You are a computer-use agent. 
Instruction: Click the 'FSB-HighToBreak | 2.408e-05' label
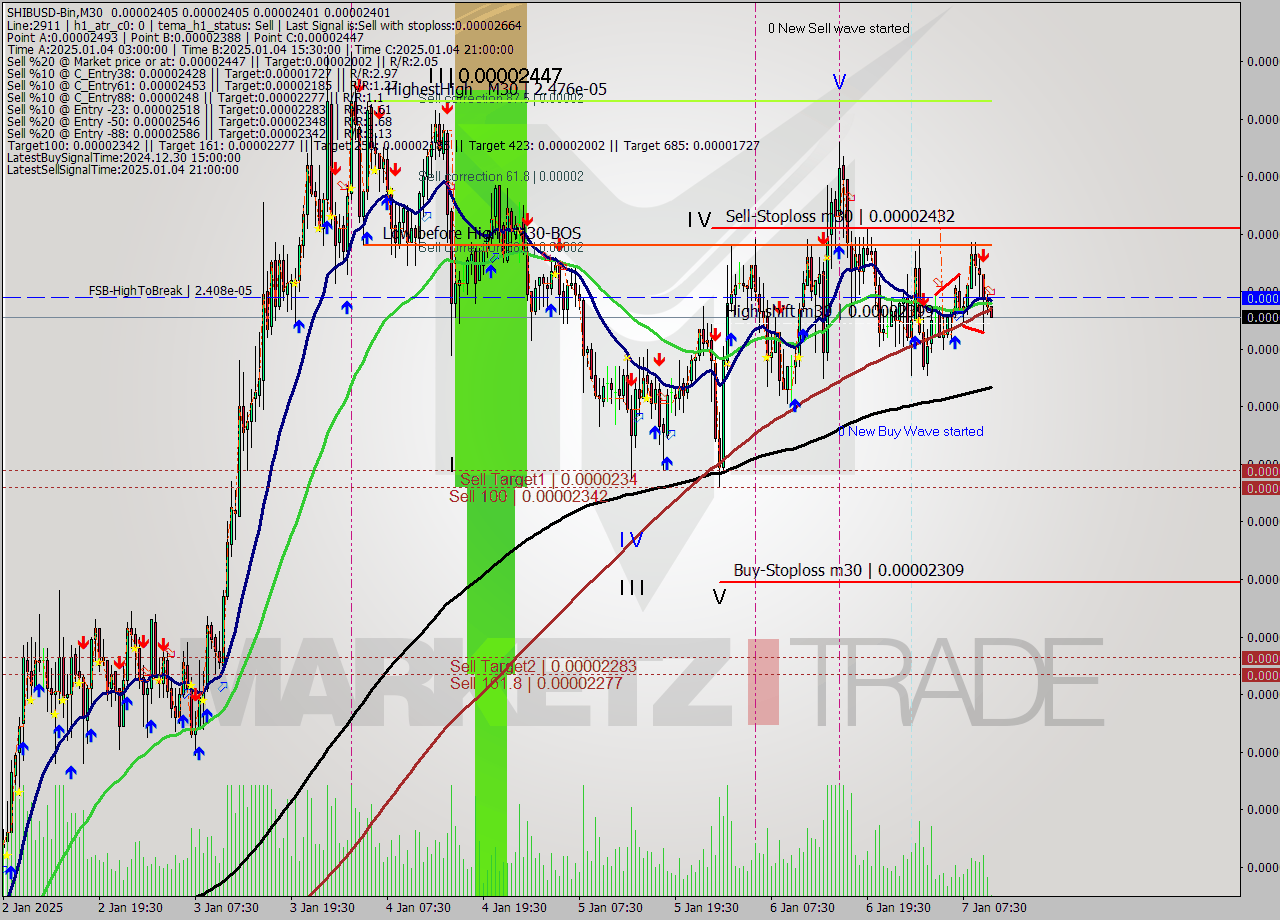[x=170, y=291]
